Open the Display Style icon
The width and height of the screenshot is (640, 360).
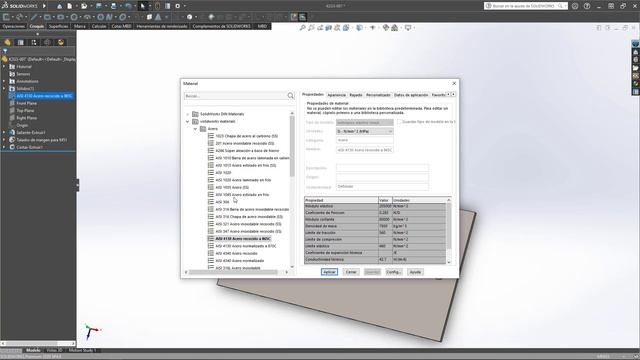point(359,28)
